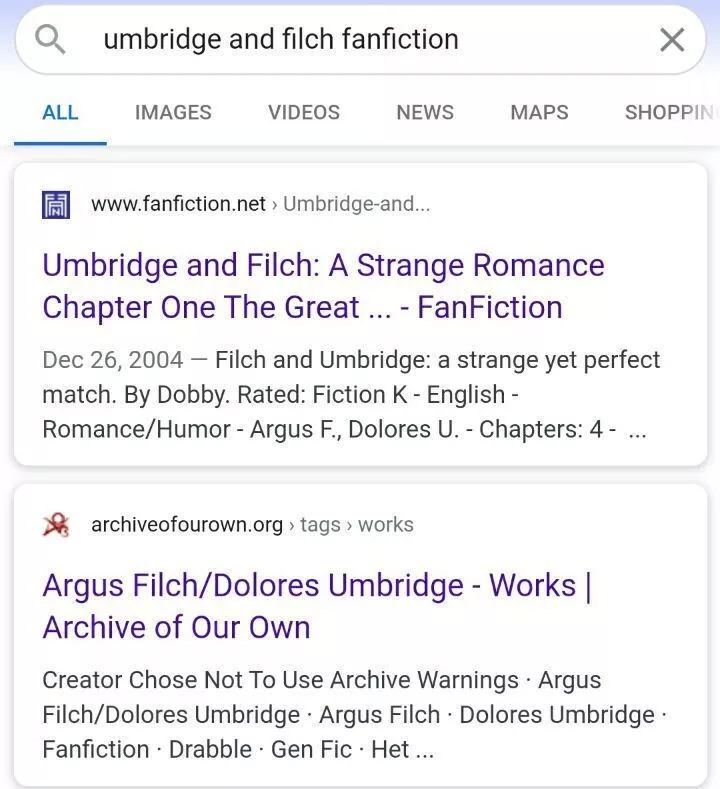Screen dimensions: 720x789
Task: Go to the NEWS tab
Action: pos(425,112)
